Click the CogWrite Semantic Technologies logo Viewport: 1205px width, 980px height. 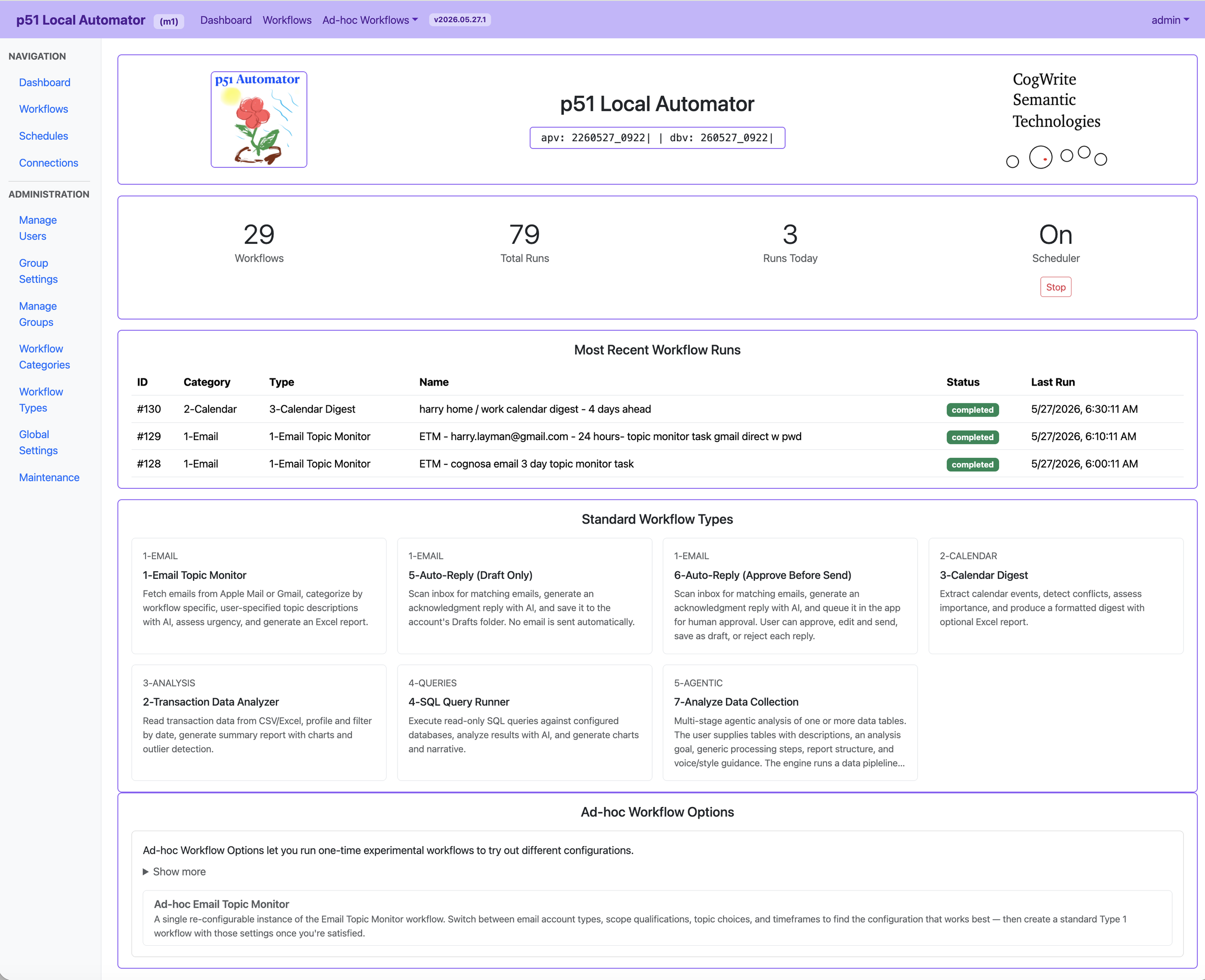click(x=1056, y=119)
